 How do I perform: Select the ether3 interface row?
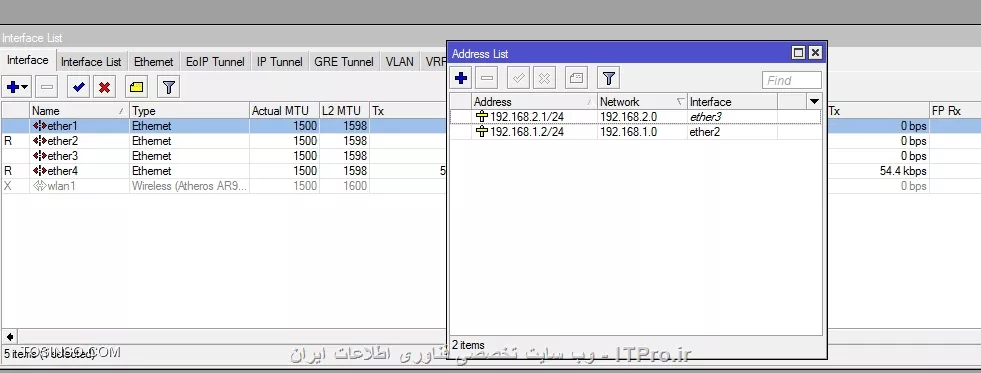click(x=224, y=156)
